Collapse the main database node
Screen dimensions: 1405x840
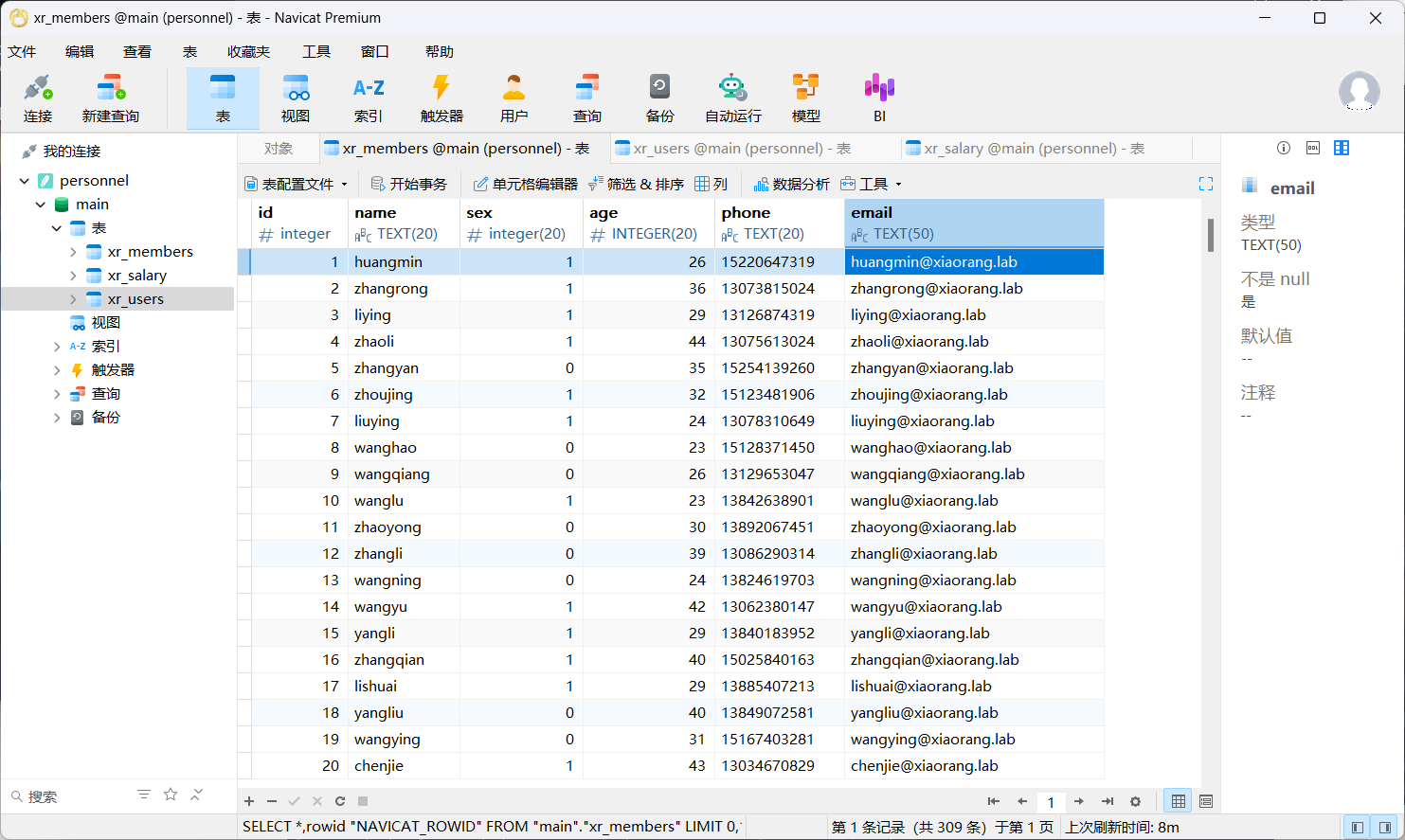(41, 205)
